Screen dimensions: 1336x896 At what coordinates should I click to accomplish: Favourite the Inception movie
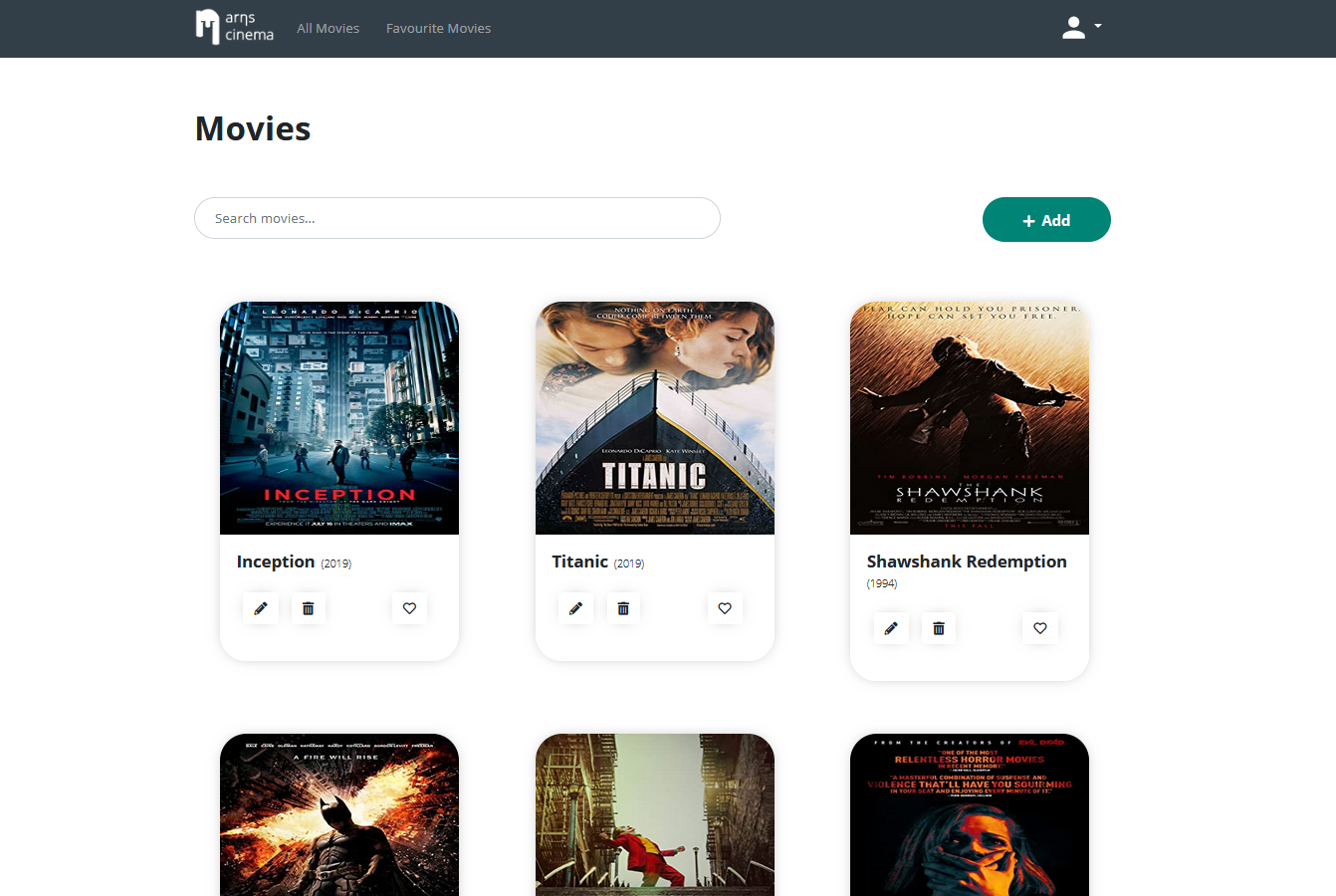click(409, 608)
